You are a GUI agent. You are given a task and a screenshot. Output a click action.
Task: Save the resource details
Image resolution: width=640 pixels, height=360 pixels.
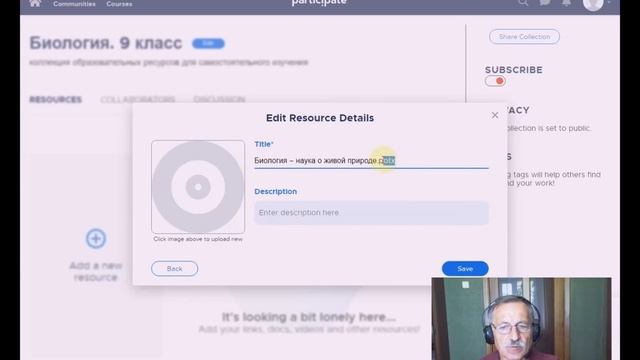[x=465, y=269]
